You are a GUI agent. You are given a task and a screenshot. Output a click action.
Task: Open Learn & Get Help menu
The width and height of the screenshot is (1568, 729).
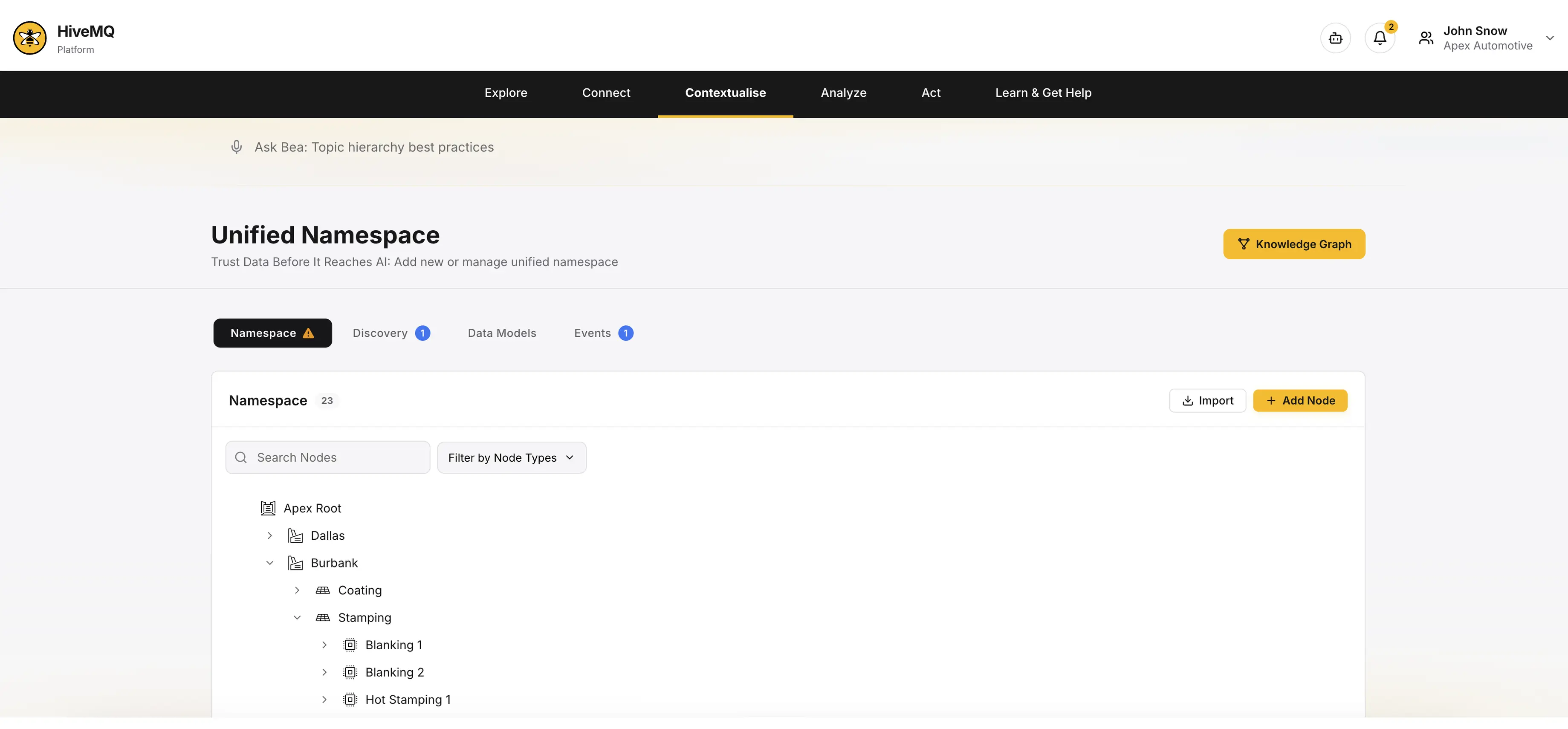[x=1043, y=93]
